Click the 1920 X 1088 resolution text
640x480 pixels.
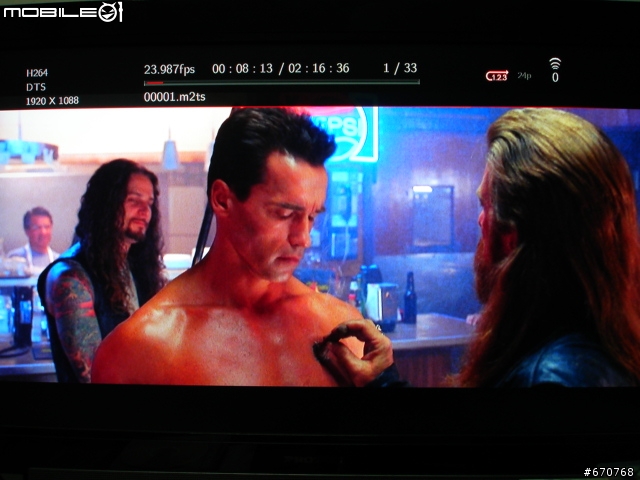point(52,101)
